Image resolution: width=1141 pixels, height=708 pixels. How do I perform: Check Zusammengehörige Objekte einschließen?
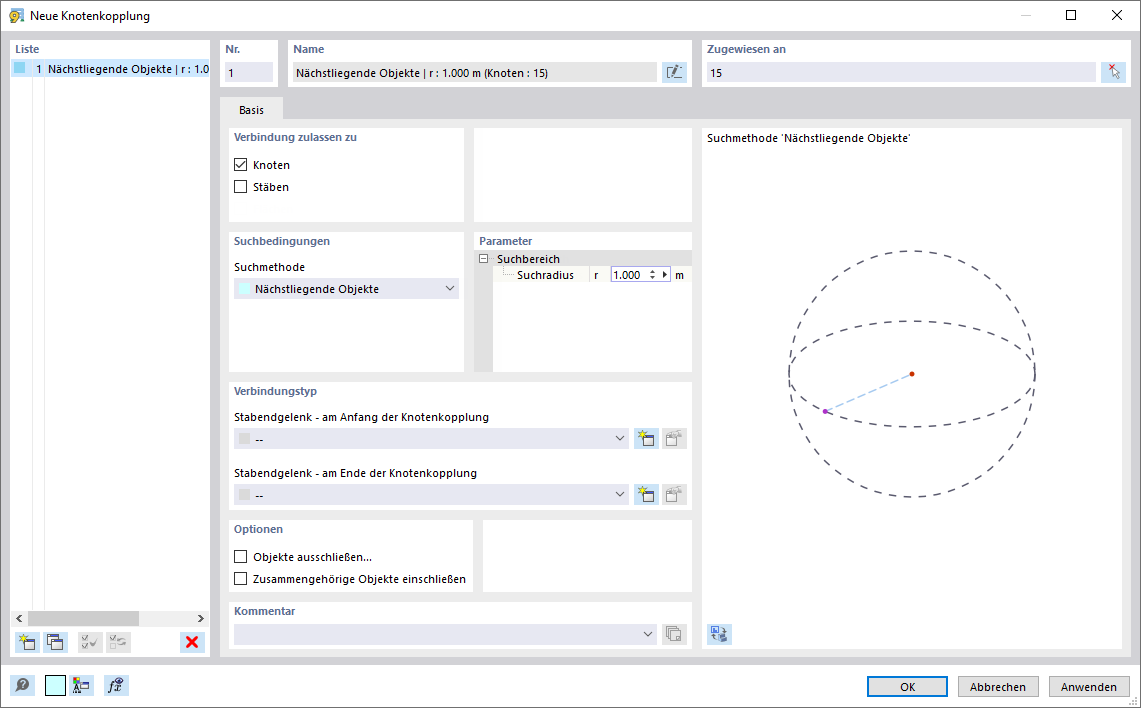[x=240, y=578]
